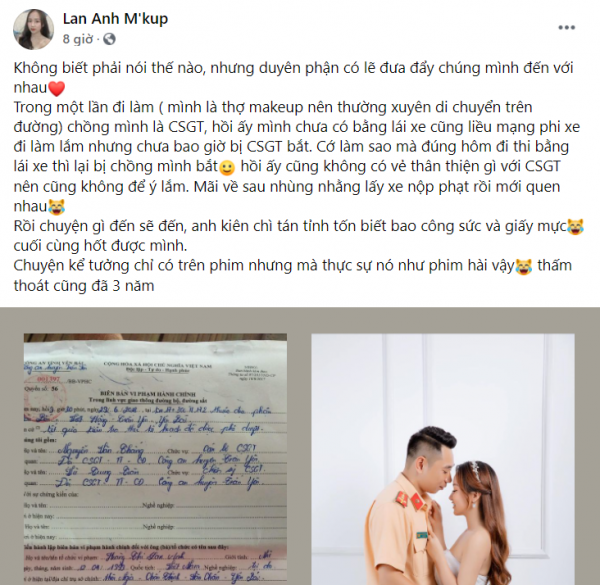
Task: Click the globe public privacy icon
Action: pyautogui.click(x=109, y=39)
